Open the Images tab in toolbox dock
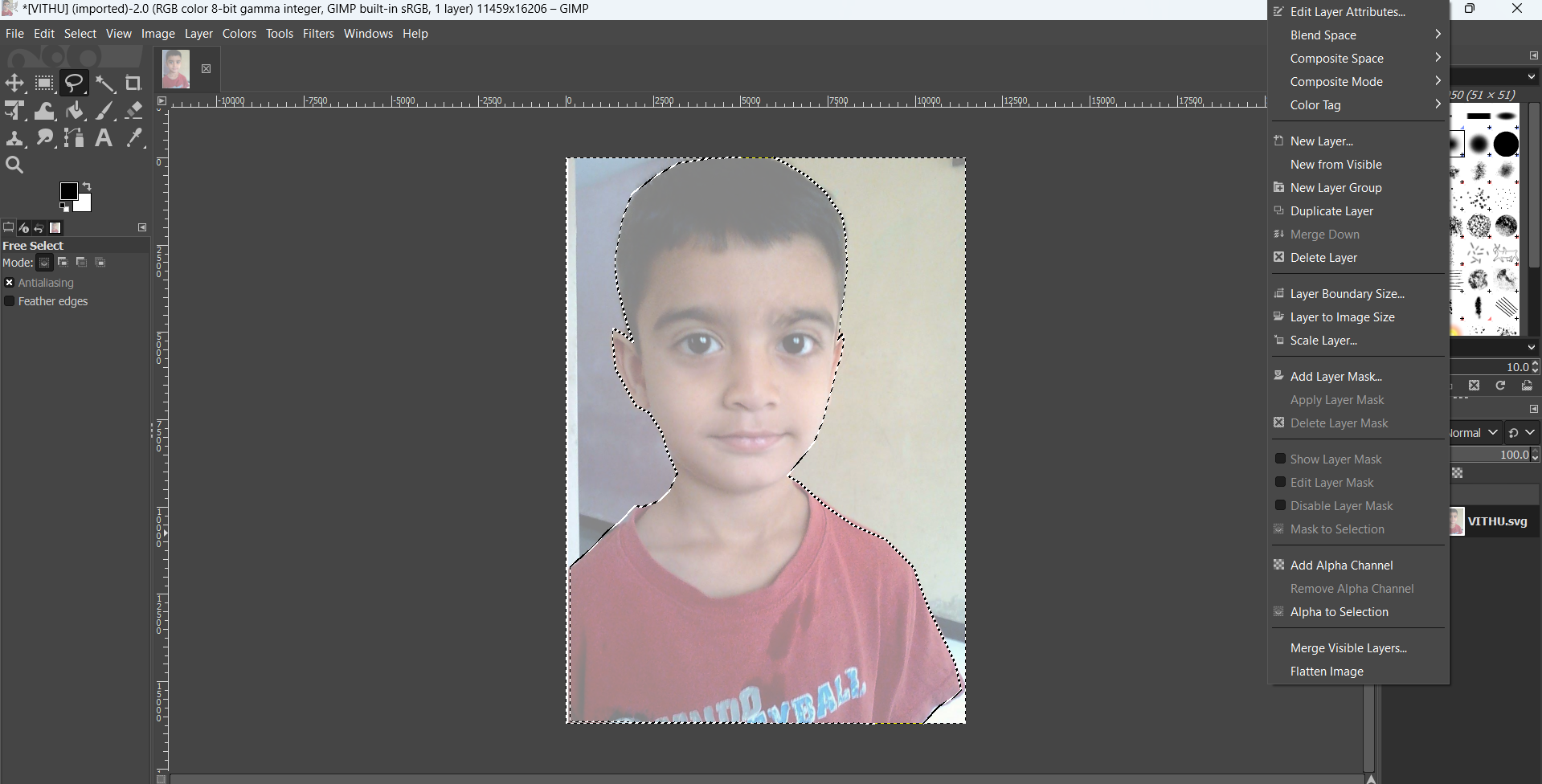1542x784 pixels. (x=55, y=228)
